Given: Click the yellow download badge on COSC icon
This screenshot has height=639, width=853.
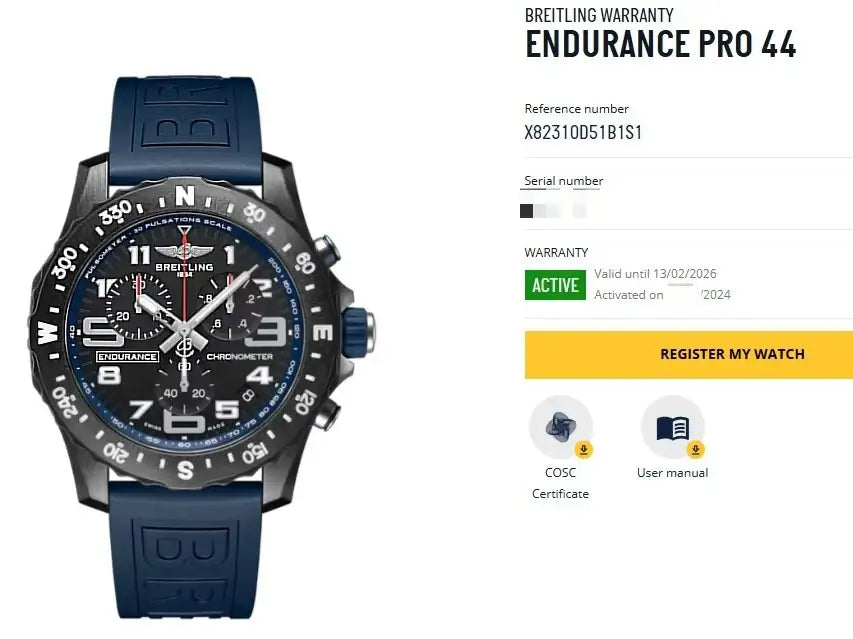Looking at the screenshot, I should (x=584, y=450).
